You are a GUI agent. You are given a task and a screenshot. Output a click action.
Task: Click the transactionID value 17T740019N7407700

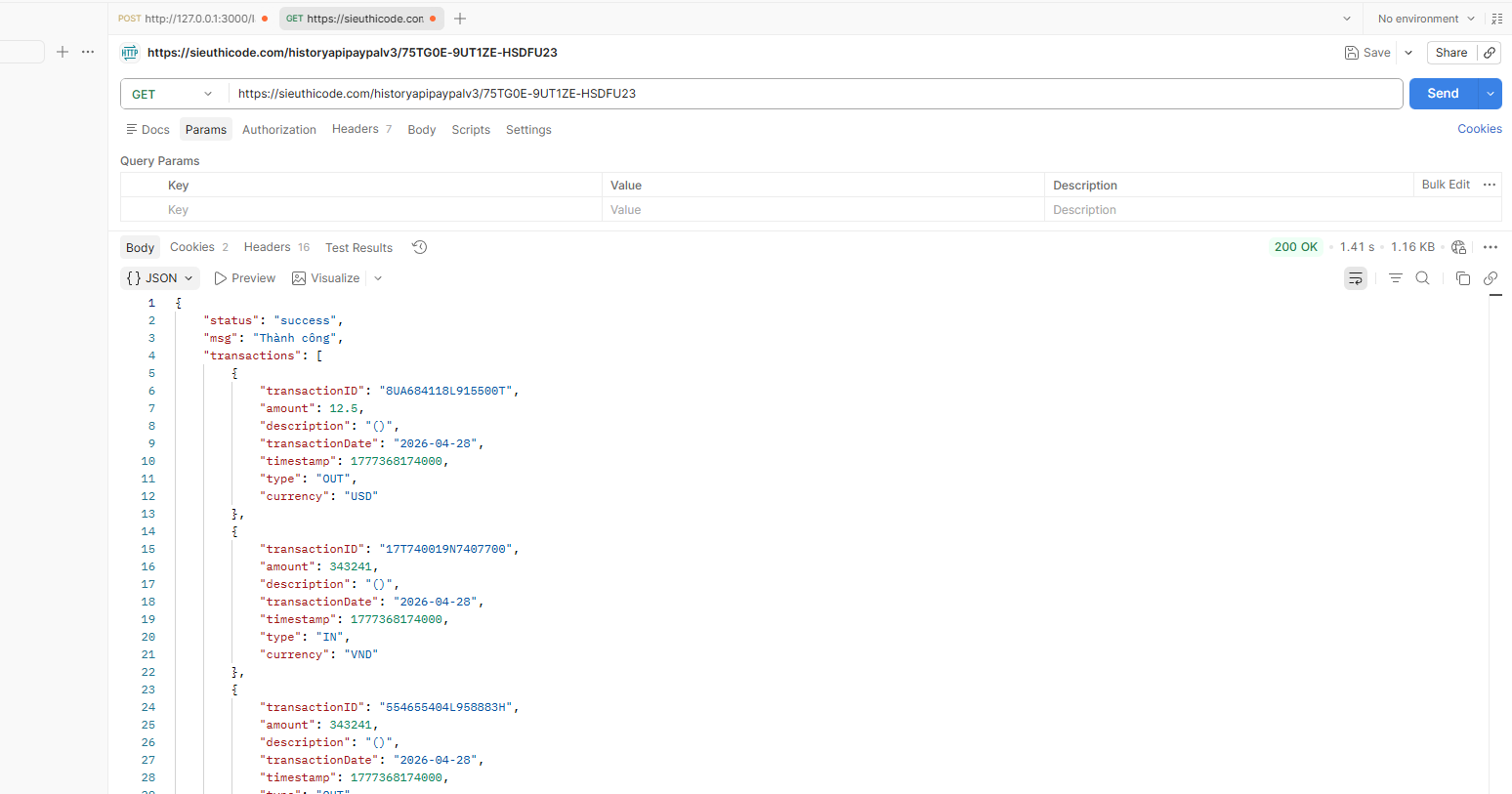[445, 549]
